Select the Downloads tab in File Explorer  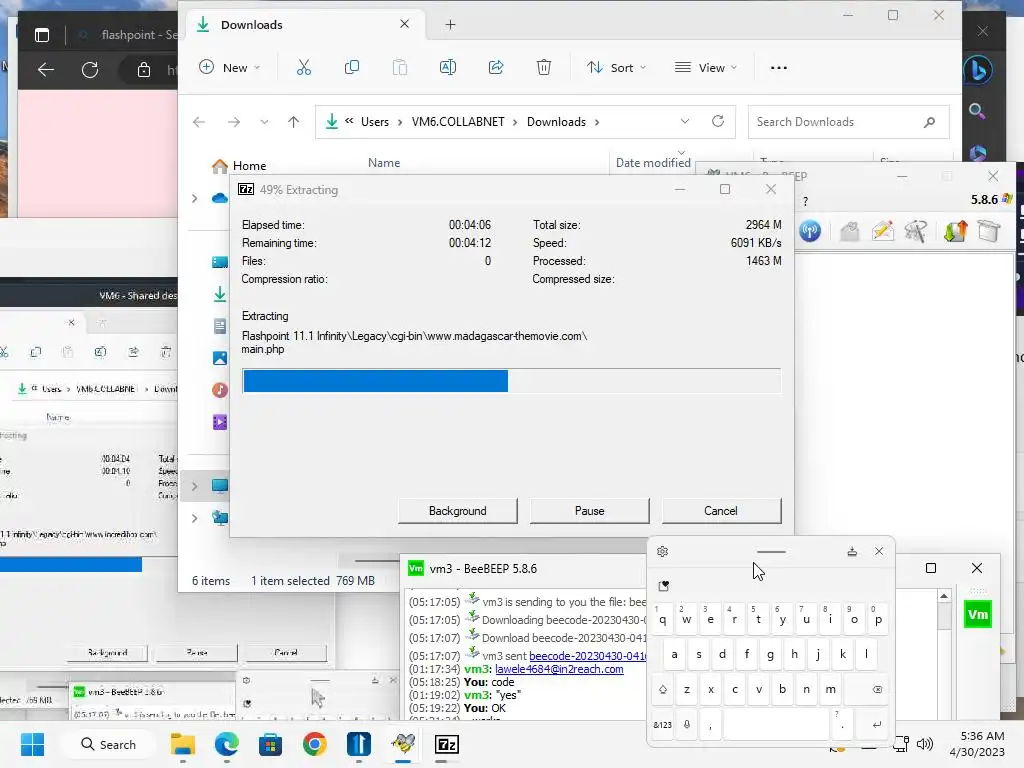[304, 25]
